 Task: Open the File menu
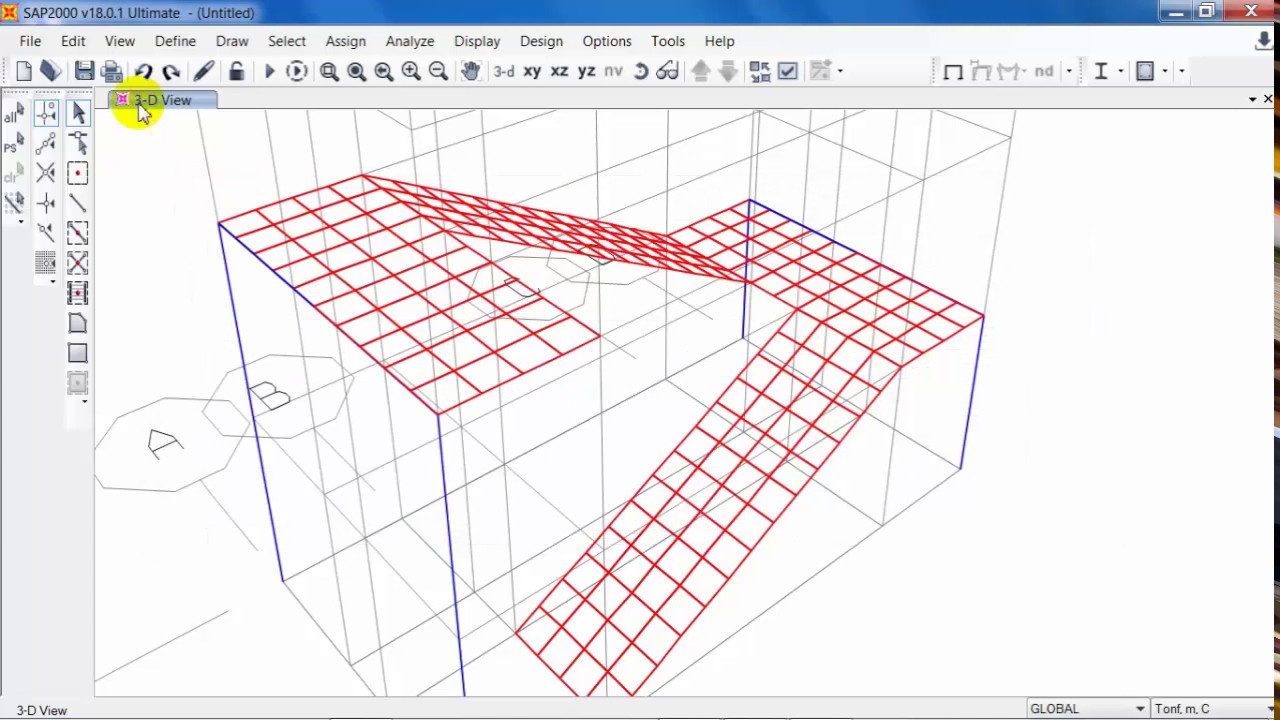tap(30, 41)
